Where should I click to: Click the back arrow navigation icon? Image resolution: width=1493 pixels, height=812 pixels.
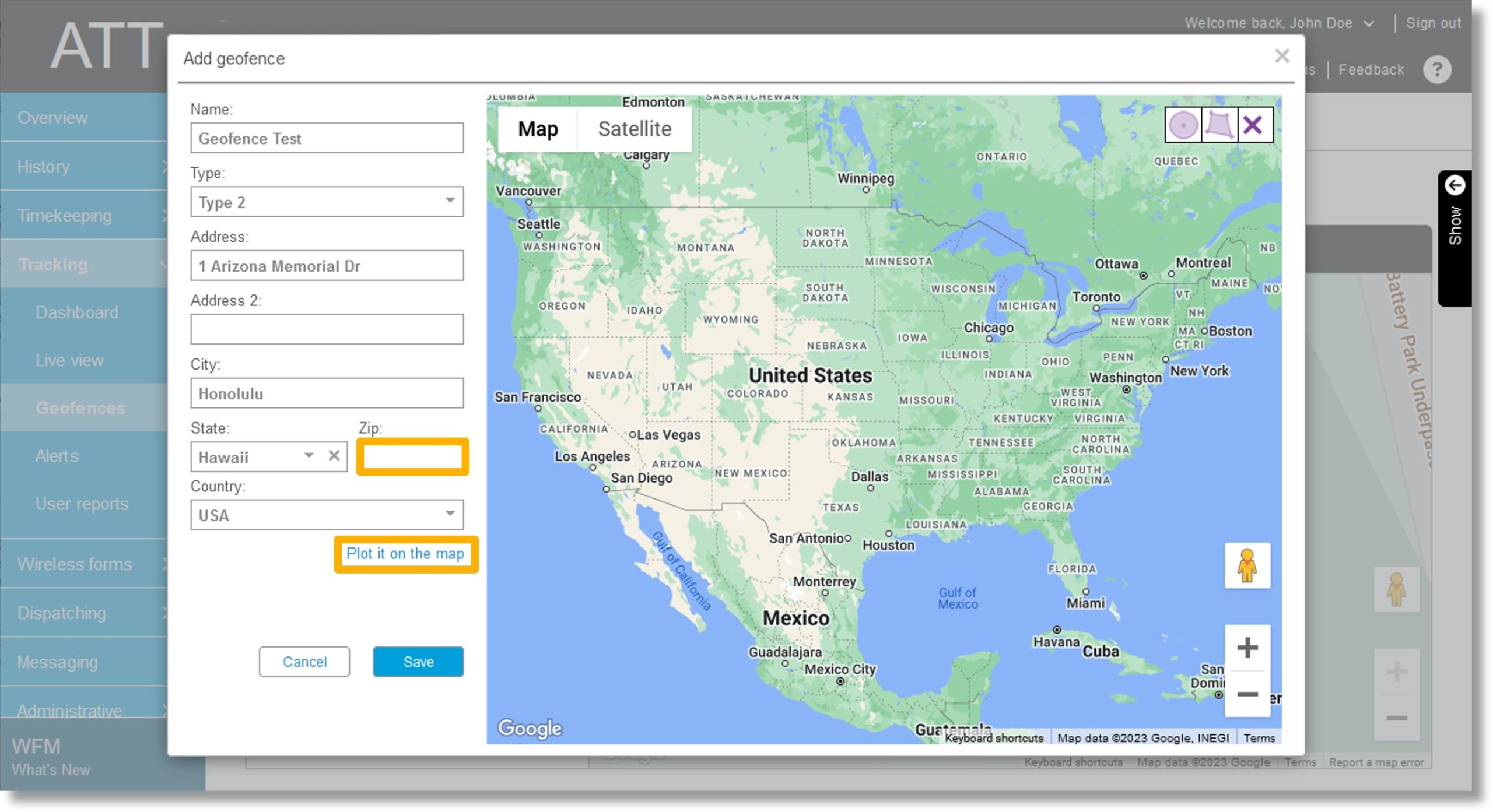click(x=1457, y=184)
